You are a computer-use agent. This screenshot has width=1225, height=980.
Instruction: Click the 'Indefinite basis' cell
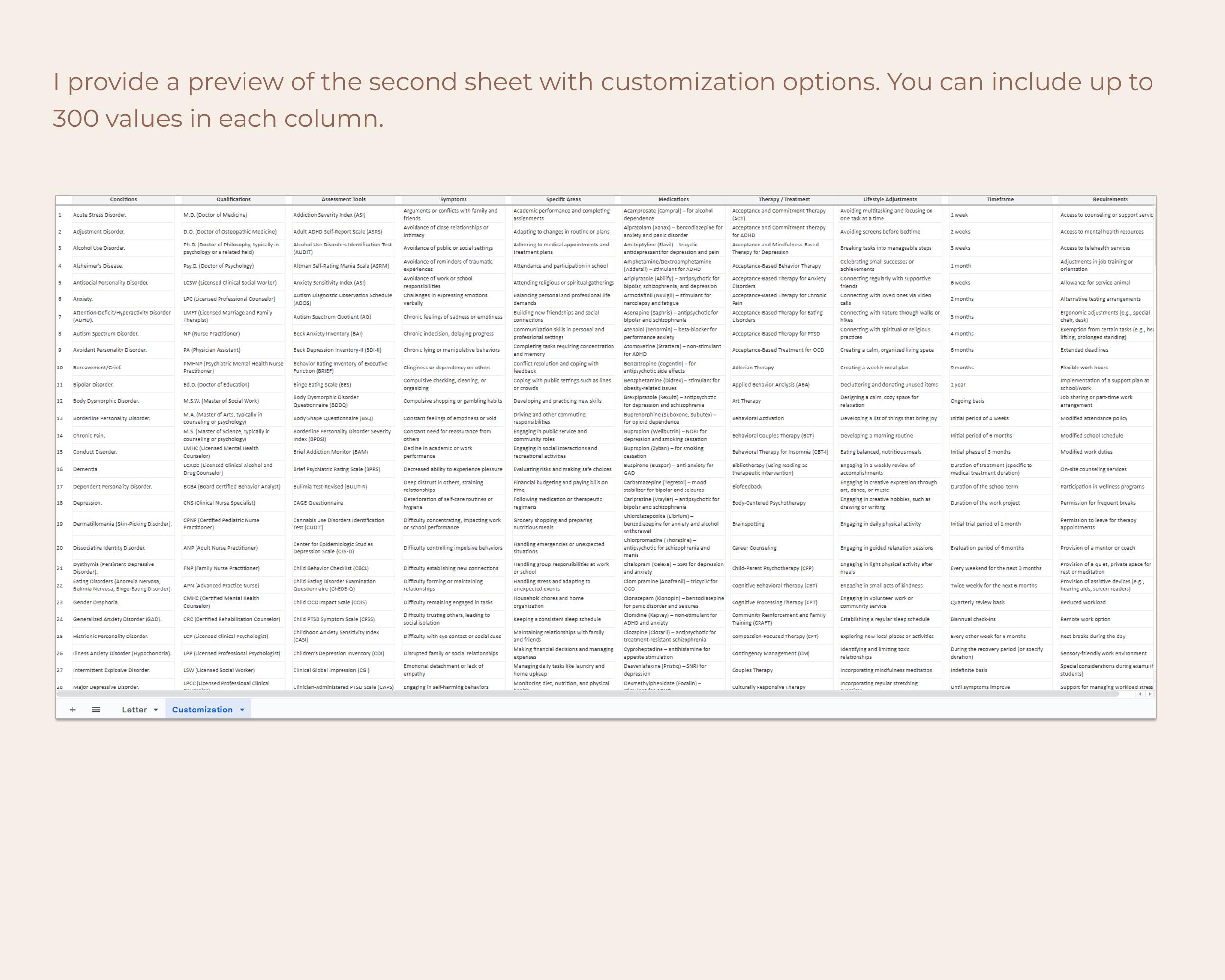tap(1000, 670)
